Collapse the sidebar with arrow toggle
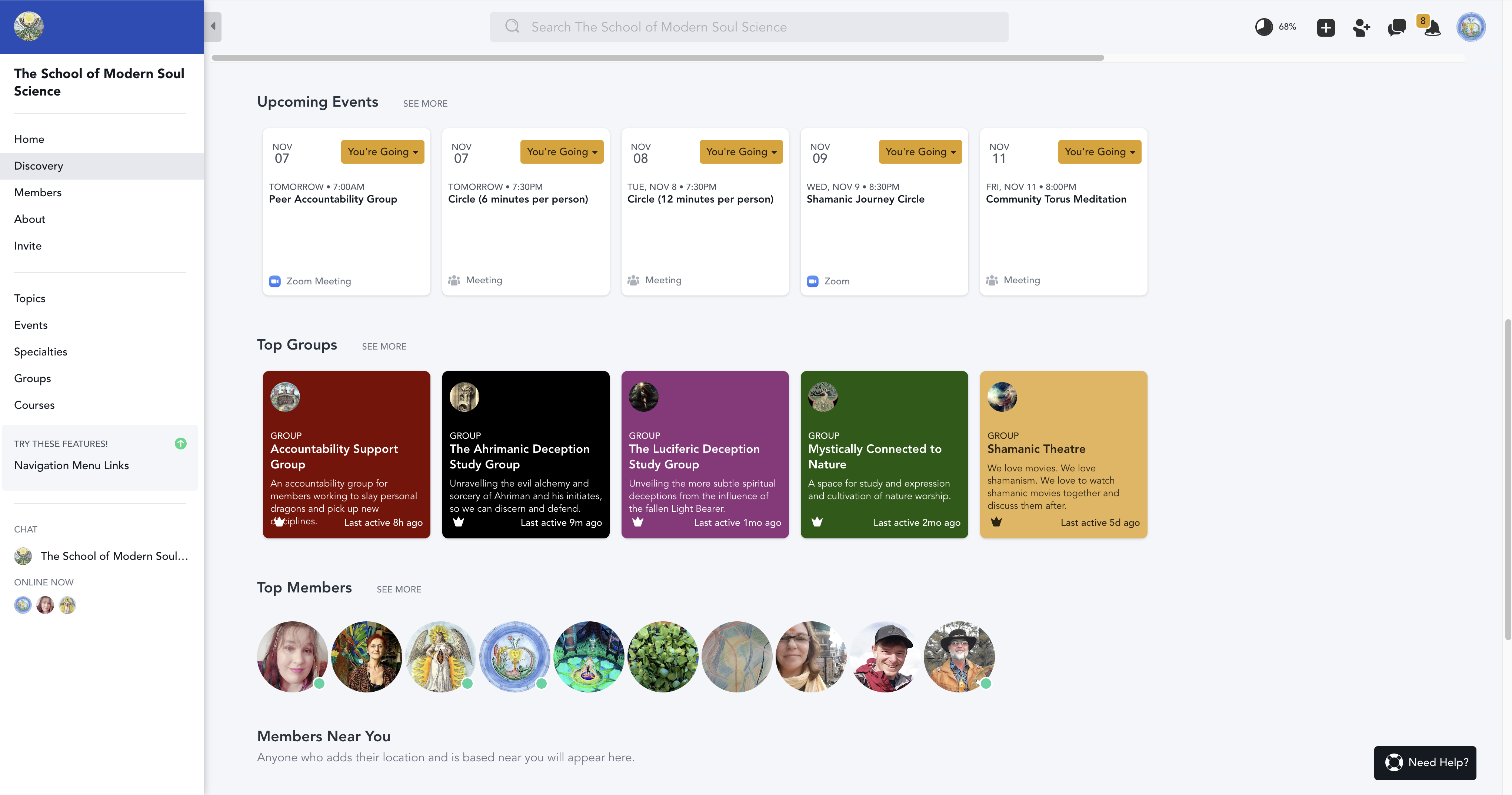The height and width of the screenshot is (795, 1512). pyautogui.click(x=213, y=26)
